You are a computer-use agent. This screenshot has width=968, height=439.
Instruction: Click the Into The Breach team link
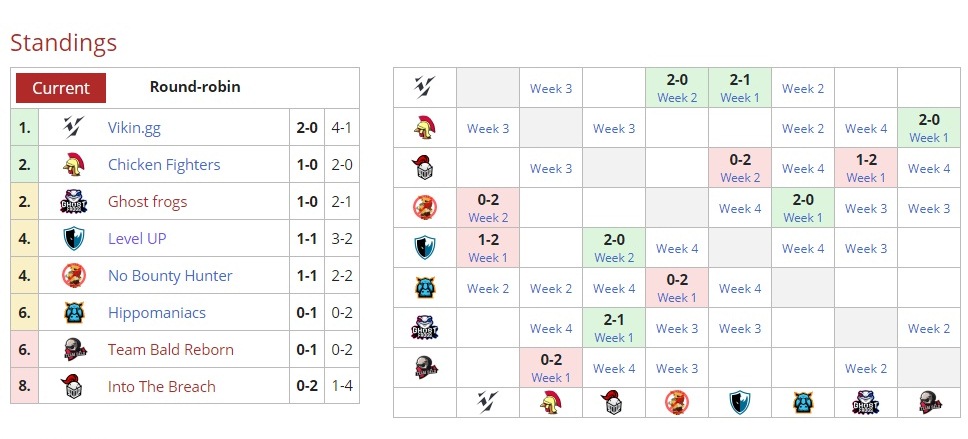[x=161, y=386]
